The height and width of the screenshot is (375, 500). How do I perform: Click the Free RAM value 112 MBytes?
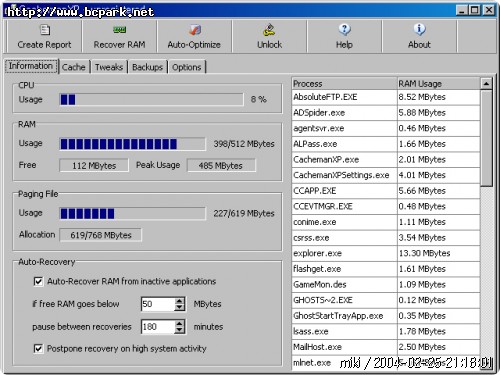coord(94,166)
